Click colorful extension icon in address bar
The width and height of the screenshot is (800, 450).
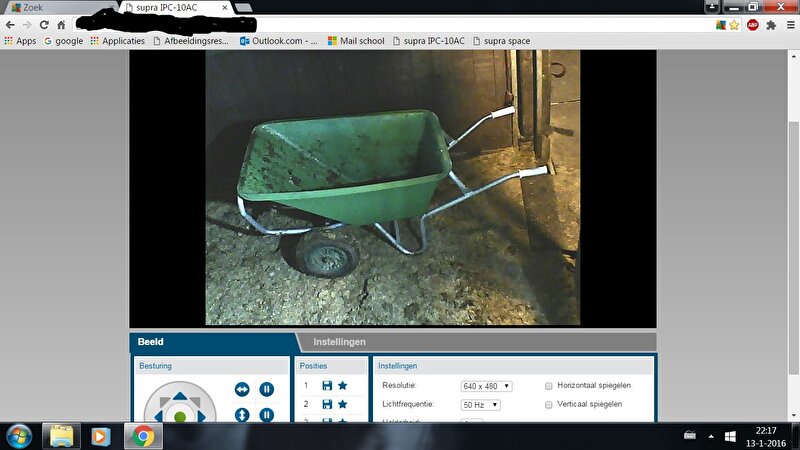721,25
